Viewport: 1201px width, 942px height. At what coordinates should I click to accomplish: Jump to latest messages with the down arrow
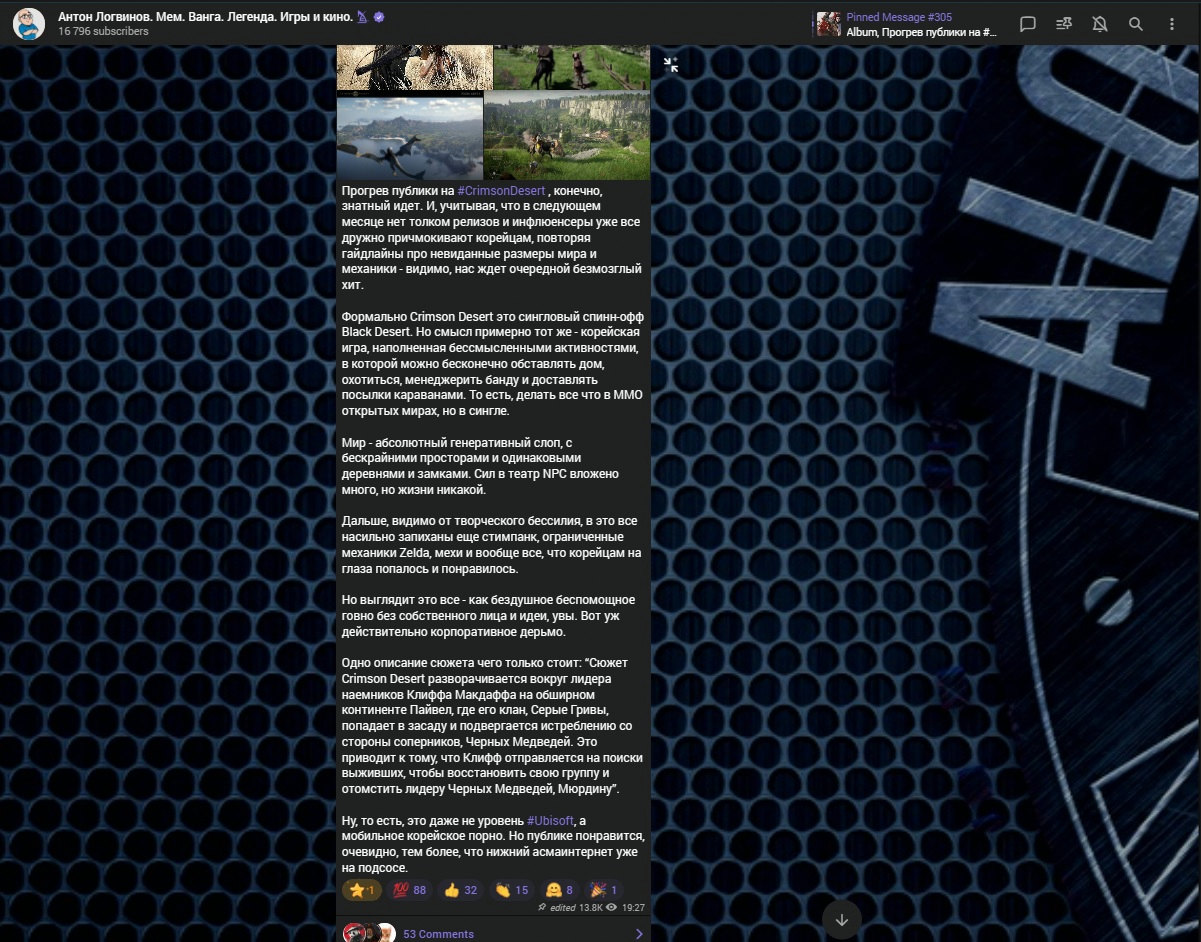tap(841, 920)
